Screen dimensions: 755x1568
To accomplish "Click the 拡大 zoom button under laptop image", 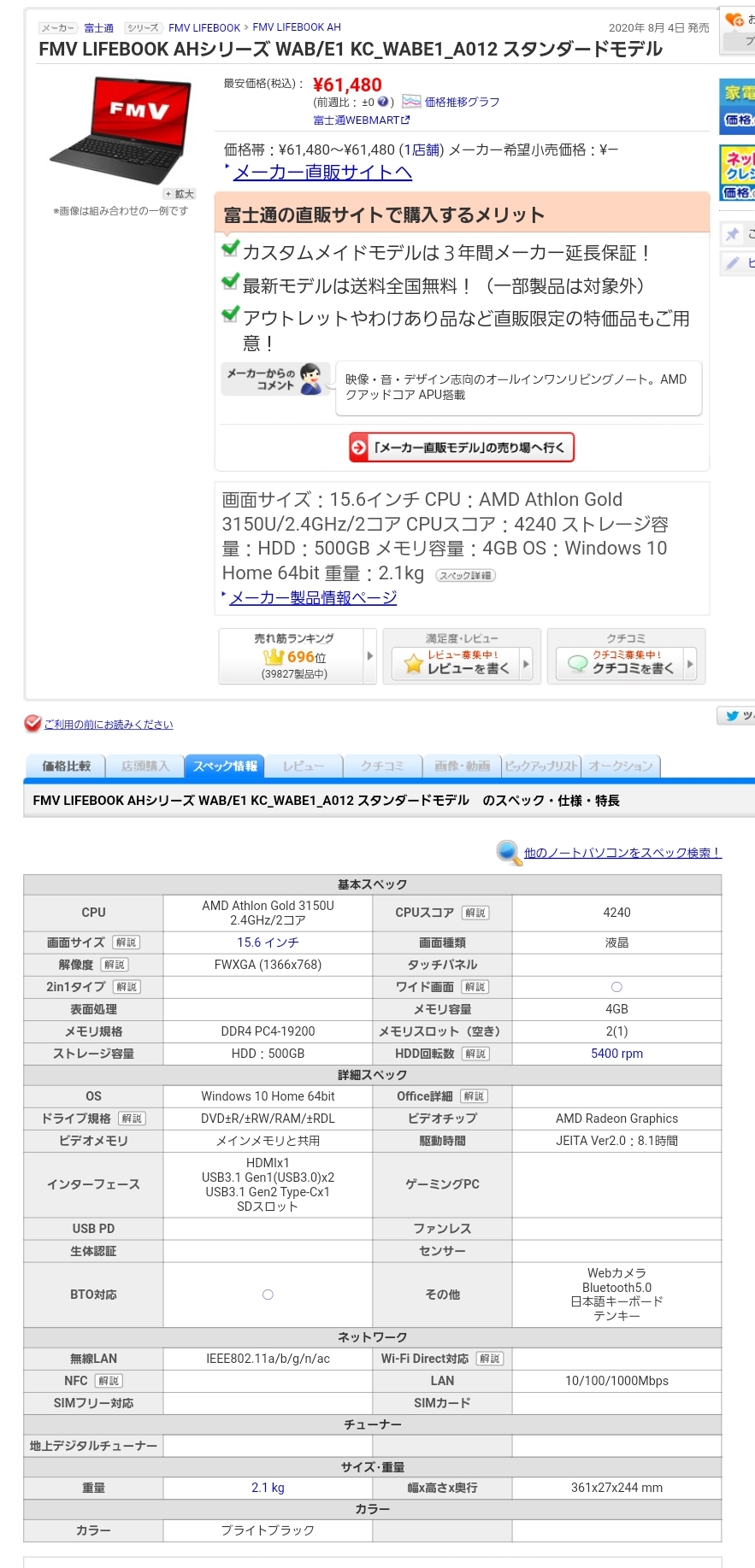I will 180,194.
